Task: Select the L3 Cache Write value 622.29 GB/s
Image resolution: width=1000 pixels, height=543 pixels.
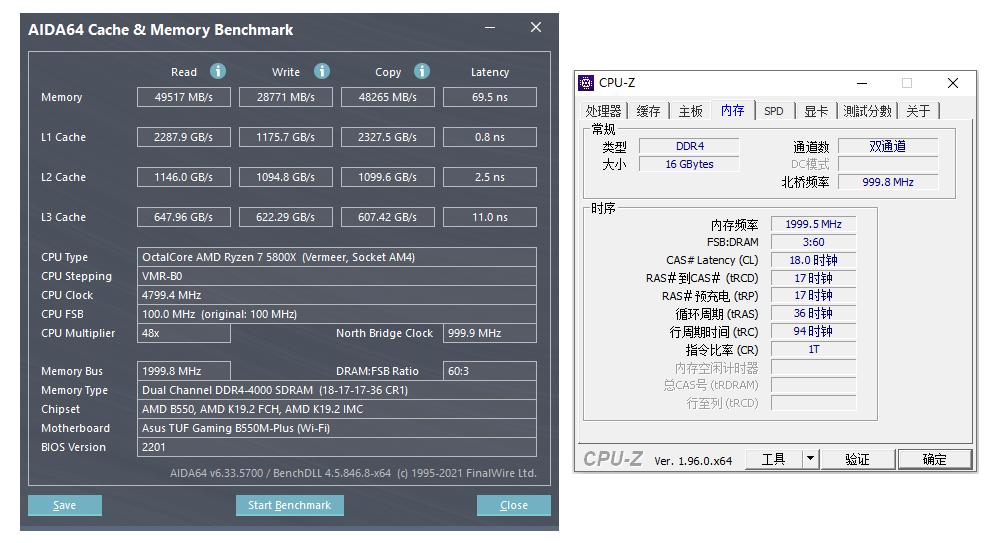Action: [x=286, y=217]
